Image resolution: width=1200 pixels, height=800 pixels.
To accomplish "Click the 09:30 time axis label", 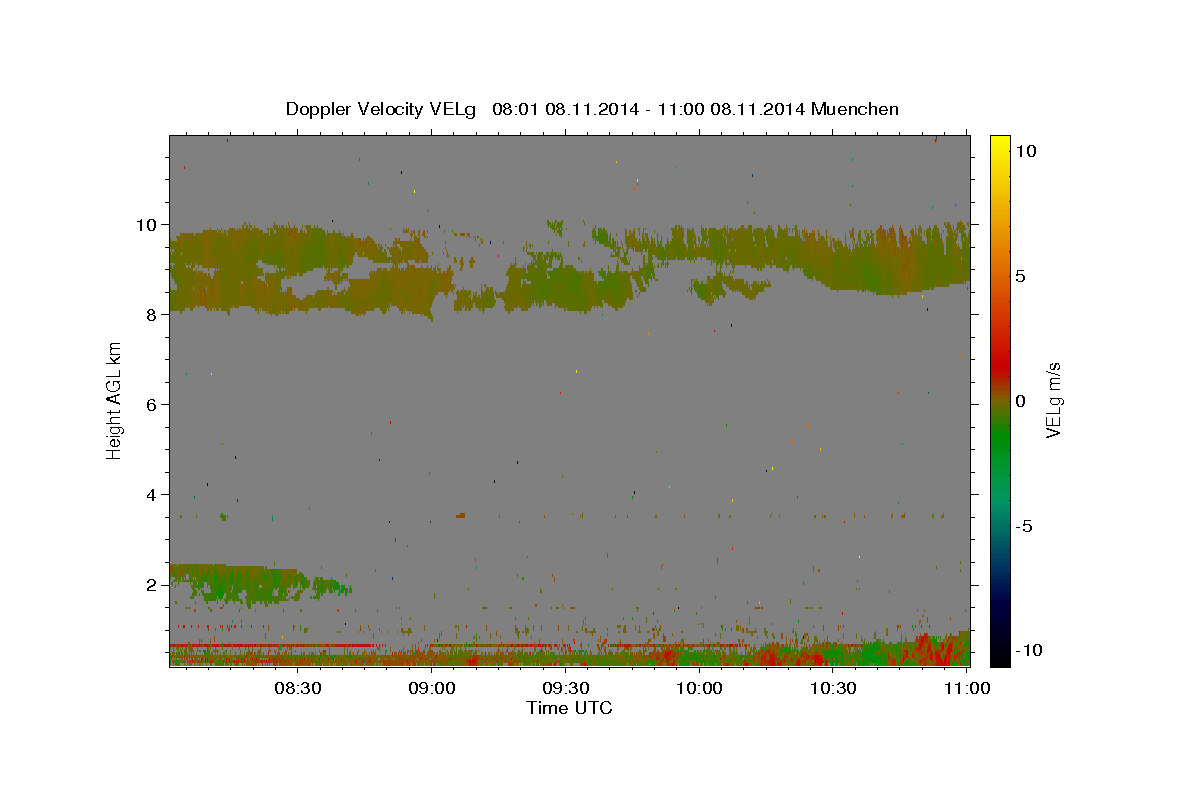I will click(x=565, y=689).
